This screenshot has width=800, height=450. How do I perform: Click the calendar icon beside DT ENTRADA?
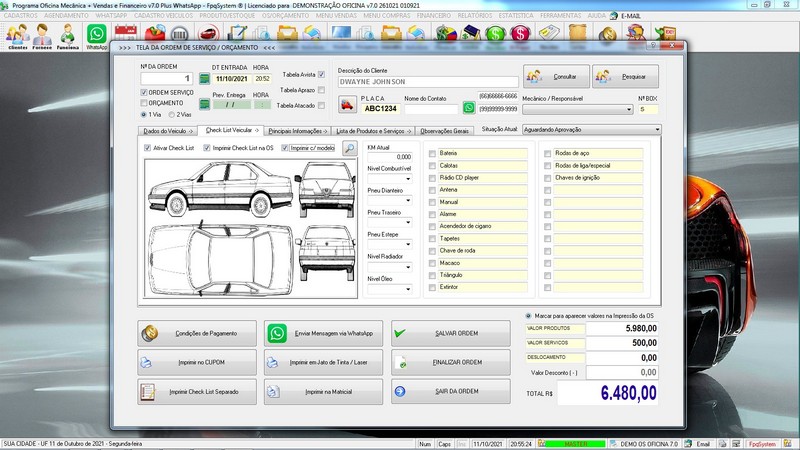click(x=204, y=78)
